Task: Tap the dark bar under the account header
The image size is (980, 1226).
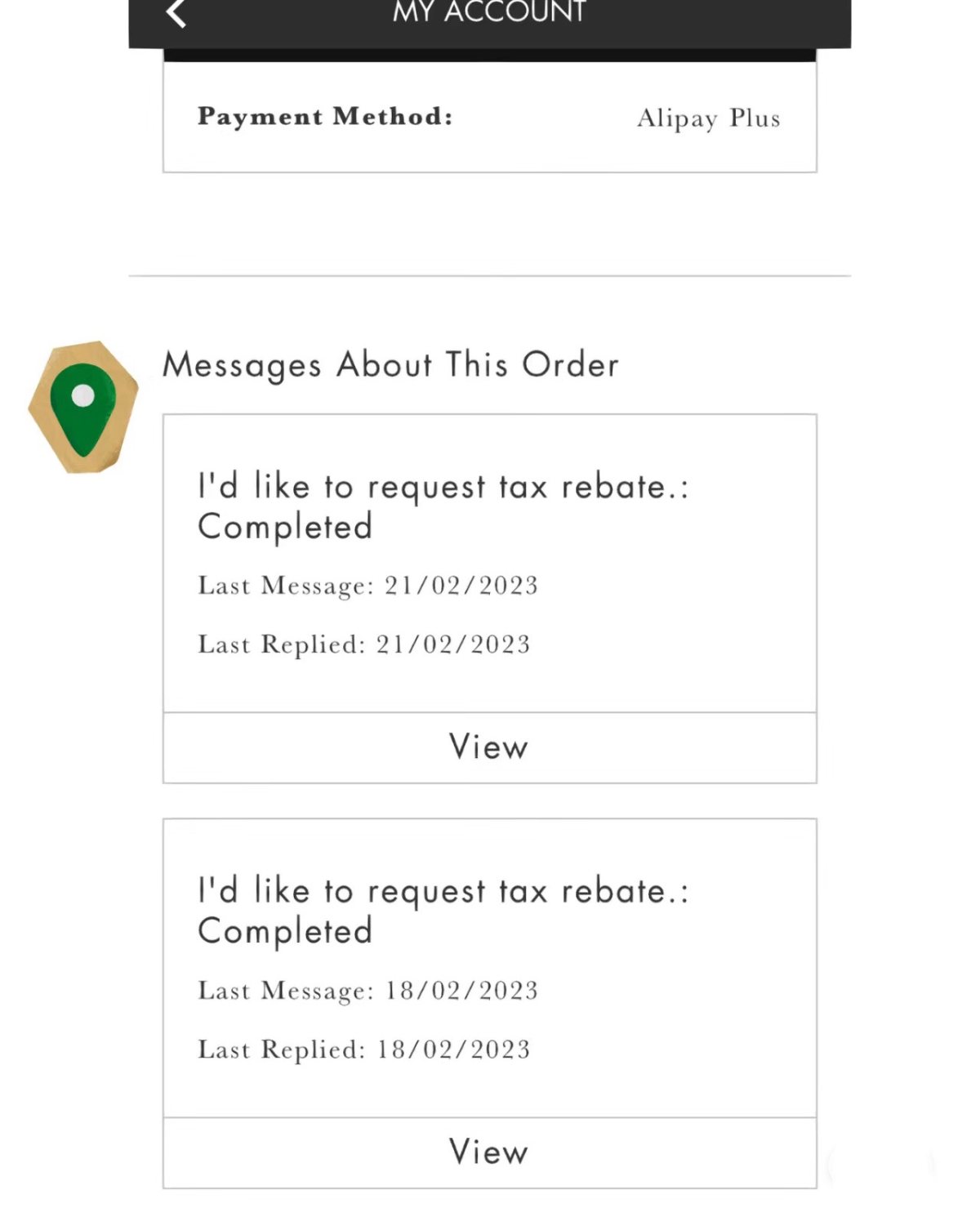Action: point(489,56)
